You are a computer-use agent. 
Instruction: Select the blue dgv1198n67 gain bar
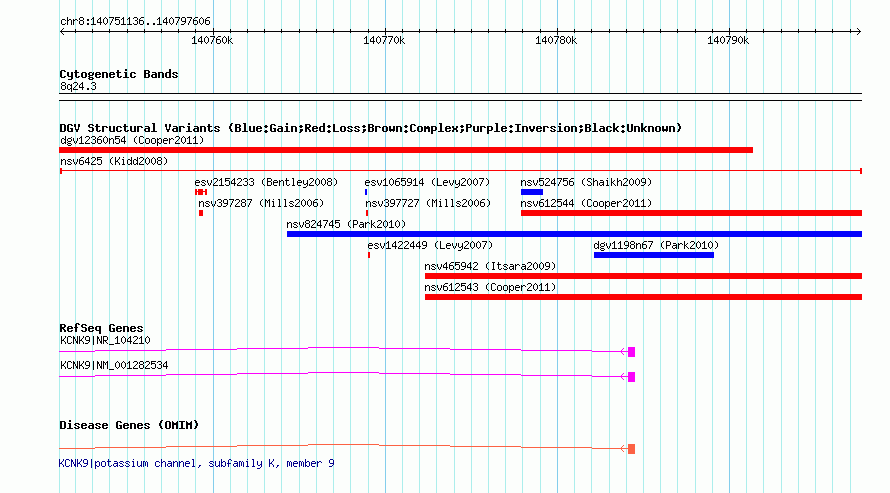coord(654,255)
